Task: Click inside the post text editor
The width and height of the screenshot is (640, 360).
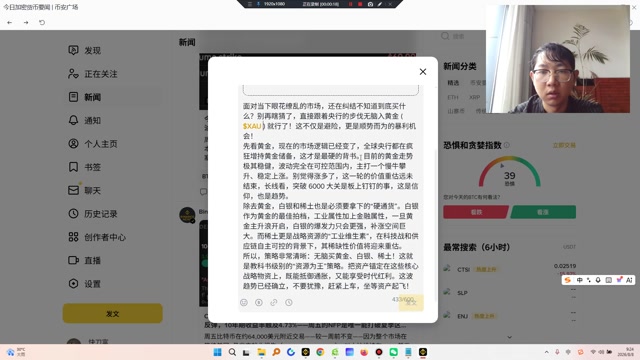Action: click(x=331, y=196)
